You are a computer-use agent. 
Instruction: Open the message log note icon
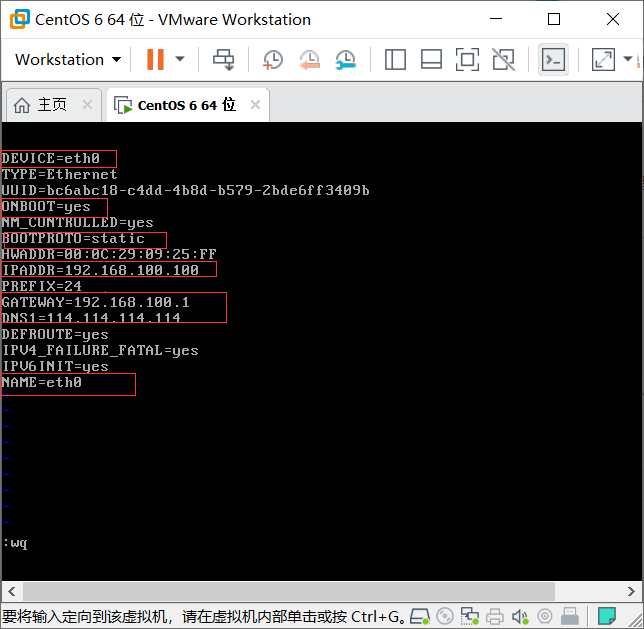click(x=607, y=616)
